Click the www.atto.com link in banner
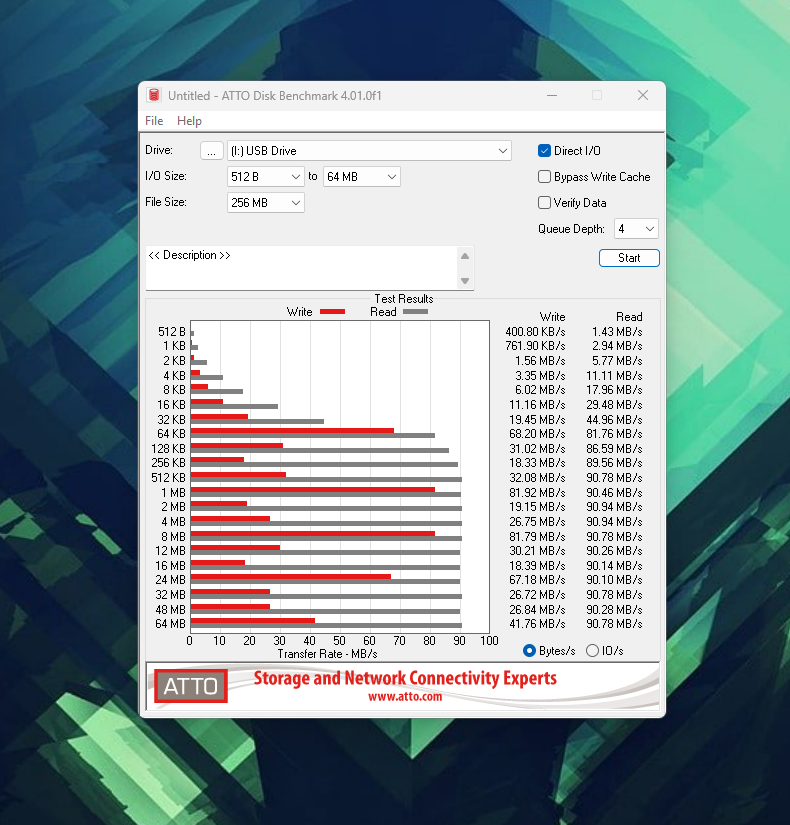Screen dimensions: 790x825 pyautogui.click(x=405, y=697)
